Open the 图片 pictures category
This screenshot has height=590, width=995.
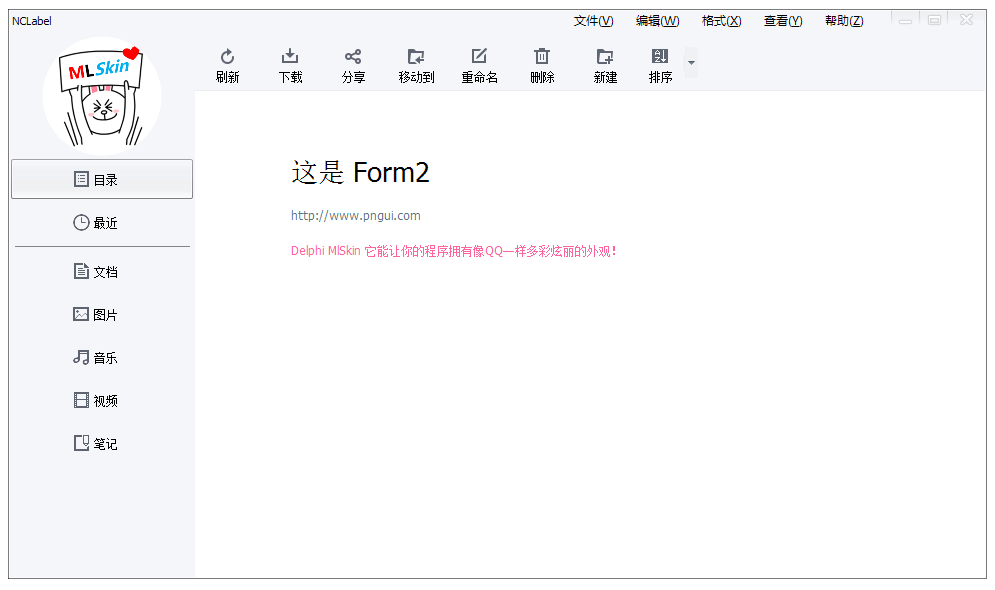pos(102,315)
